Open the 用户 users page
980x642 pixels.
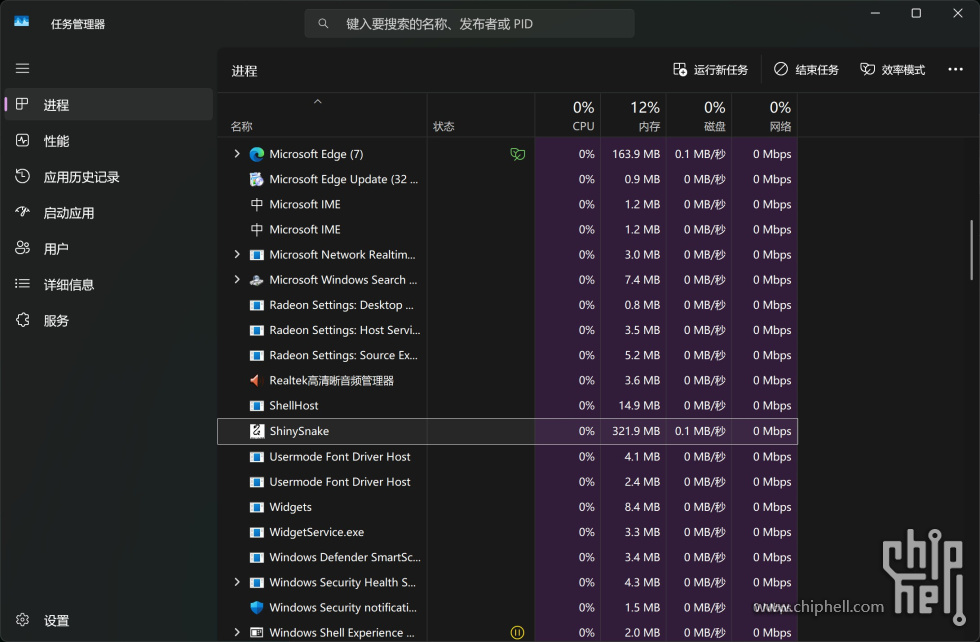coord(56,249)
